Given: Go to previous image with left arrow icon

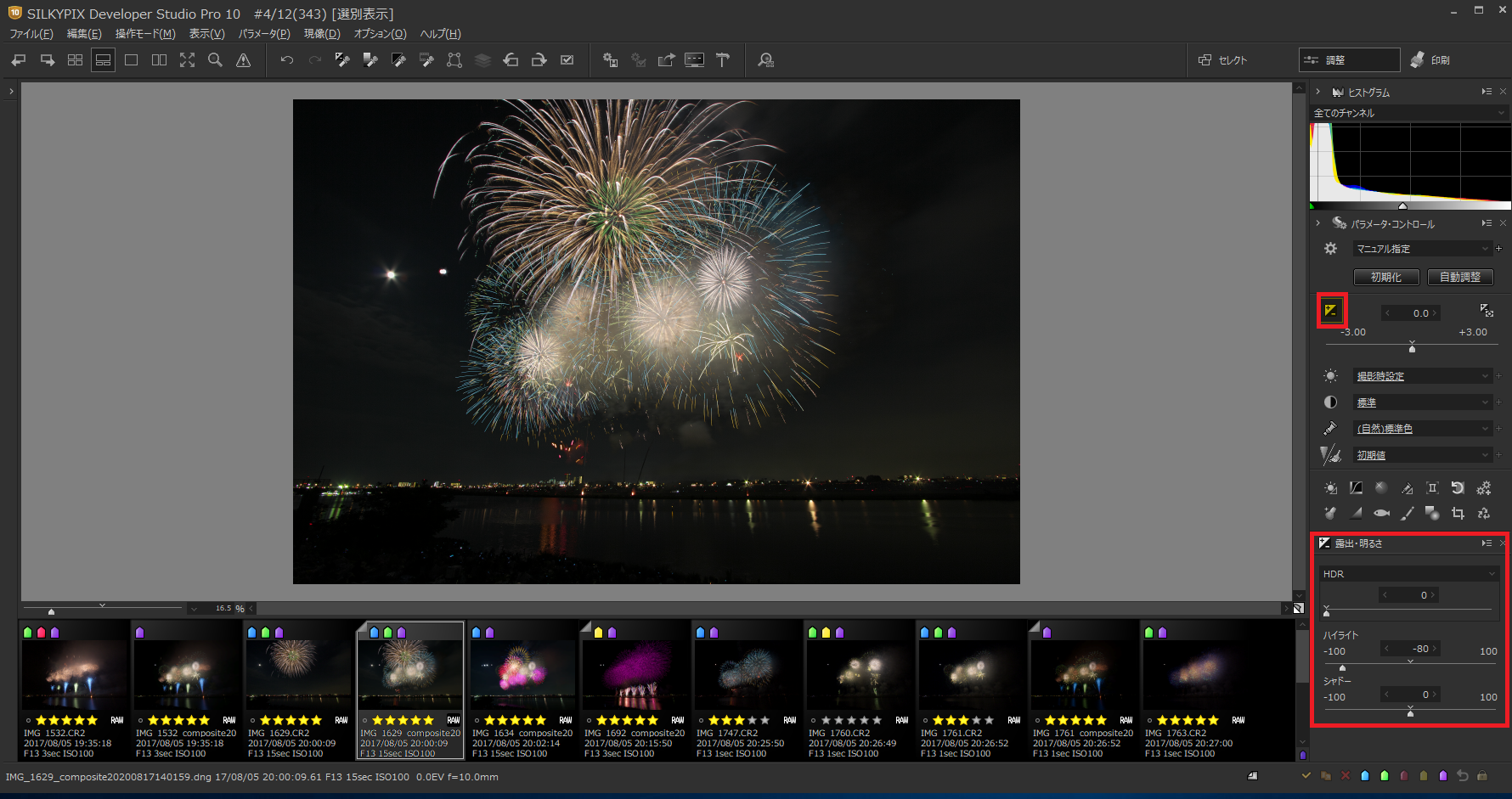Looking at the screenshot, I should pyautogui.click(x=19, y=60).
